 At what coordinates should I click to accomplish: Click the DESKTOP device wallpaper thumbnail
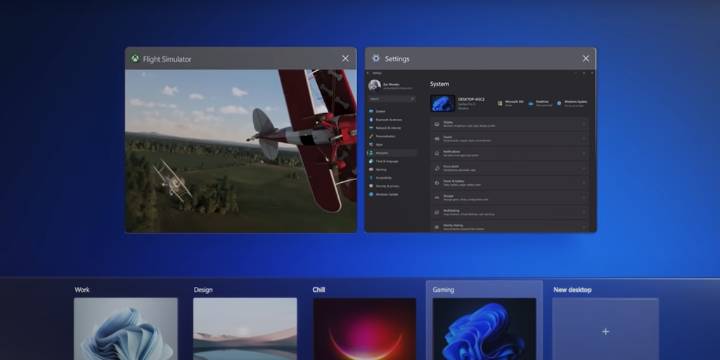(443, 103)
